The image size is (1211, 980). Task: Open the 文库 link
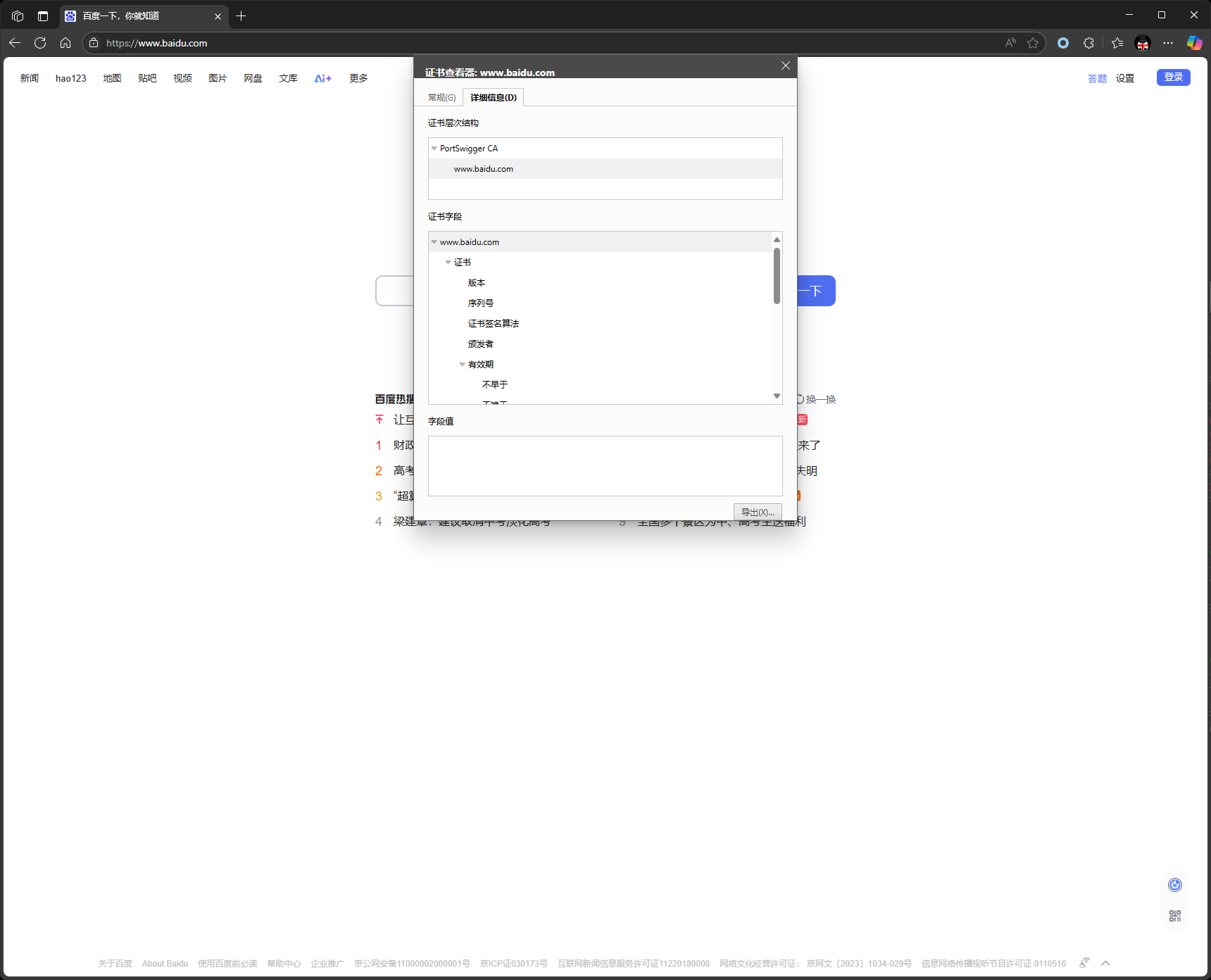(x=288, y=78)
